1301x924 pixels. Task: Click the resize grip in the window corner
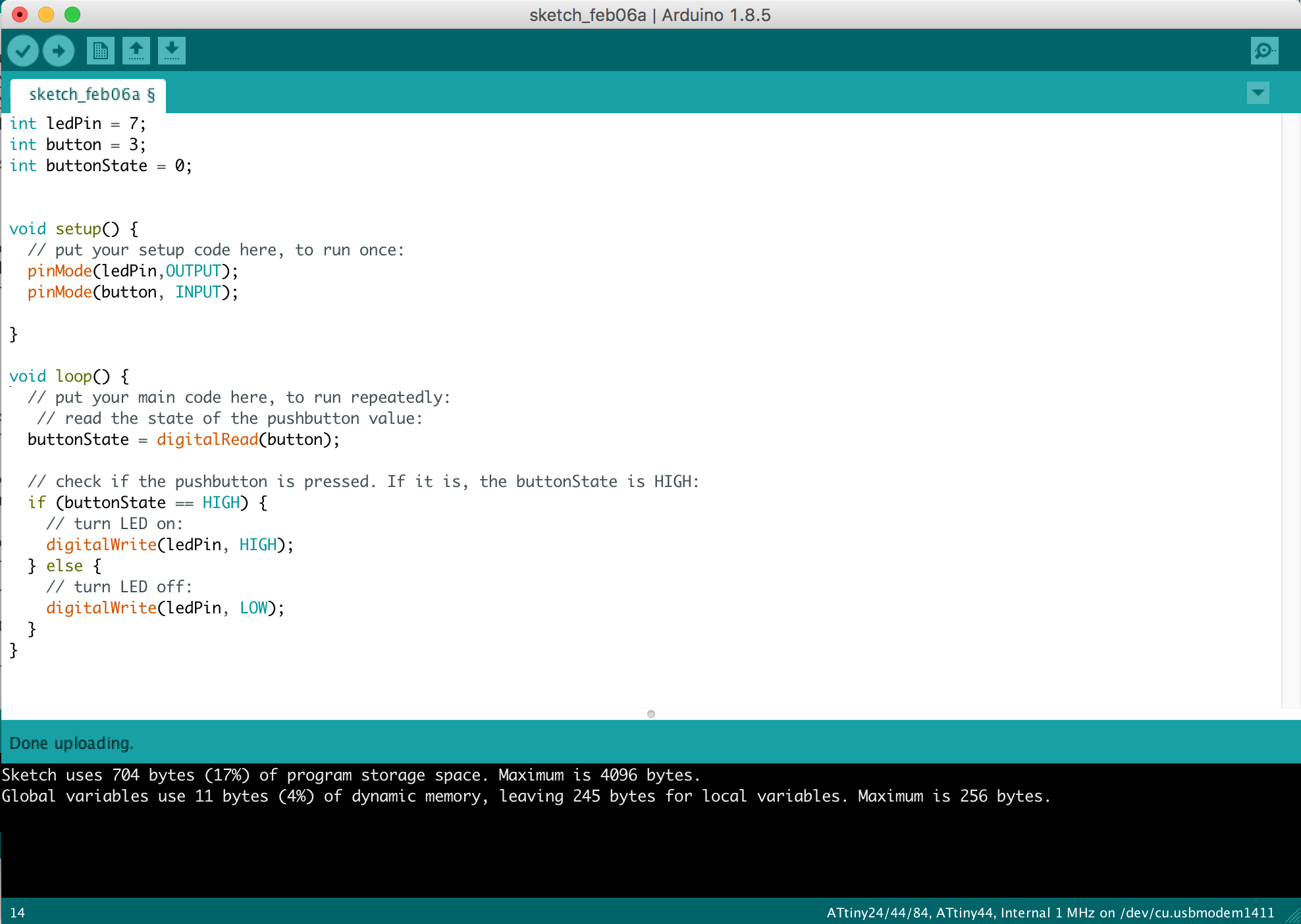coord(1293,916)
